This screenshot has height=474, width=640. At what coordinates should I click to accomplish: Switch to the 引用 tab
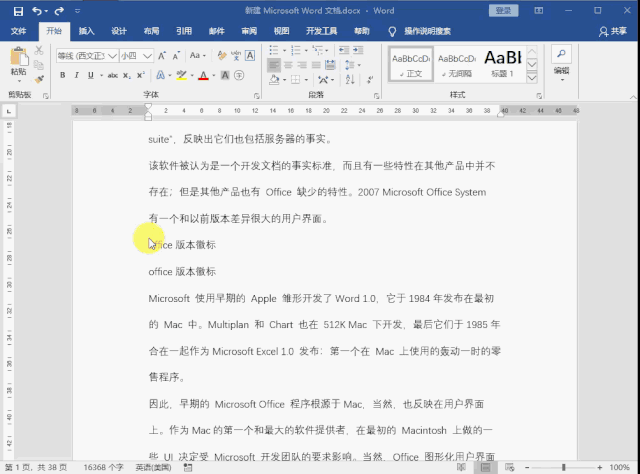pyautogui.click(x=184, y=31)
